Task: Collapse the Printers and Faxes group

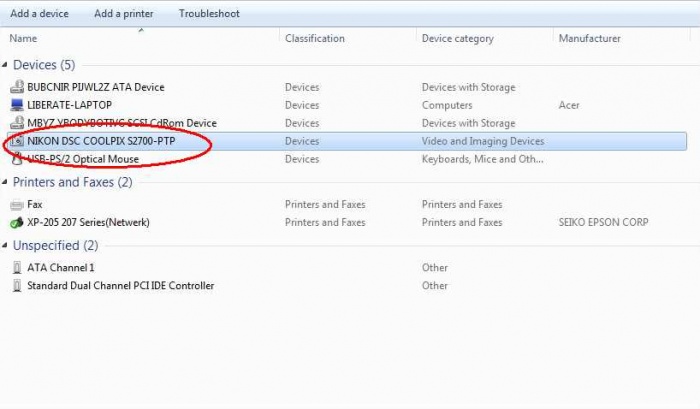Action: pyautogui.click(x=6, y=182)
